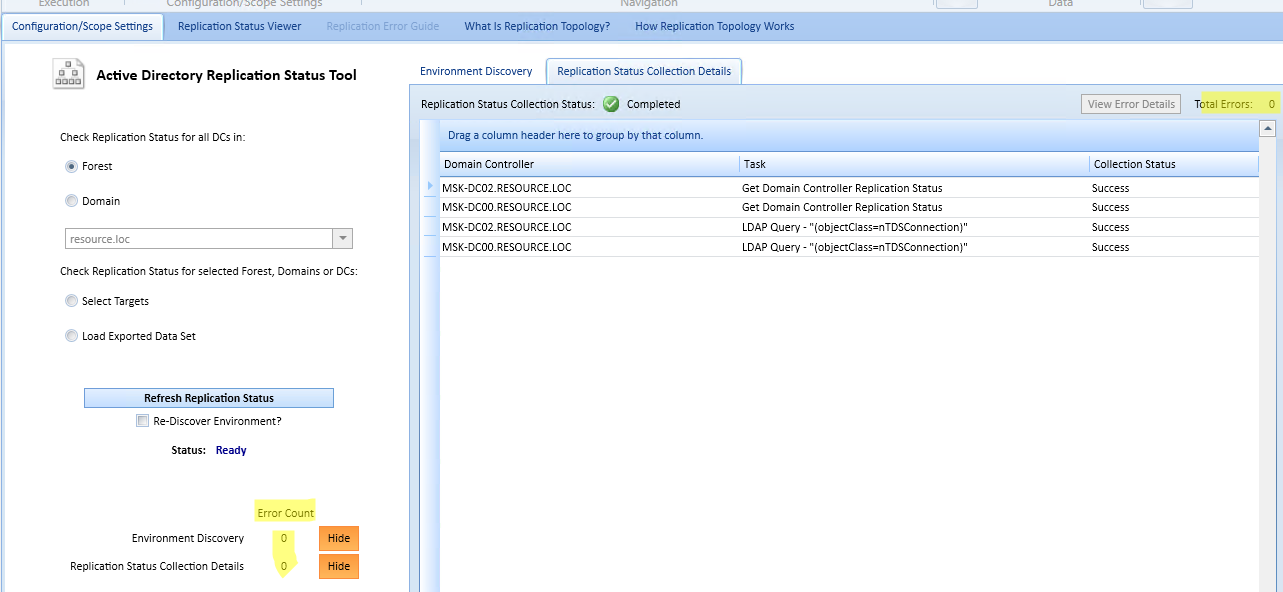The image size is (1283, 592).
Task: Open the Replication Error Guide tab
Action: pos(383,26)
